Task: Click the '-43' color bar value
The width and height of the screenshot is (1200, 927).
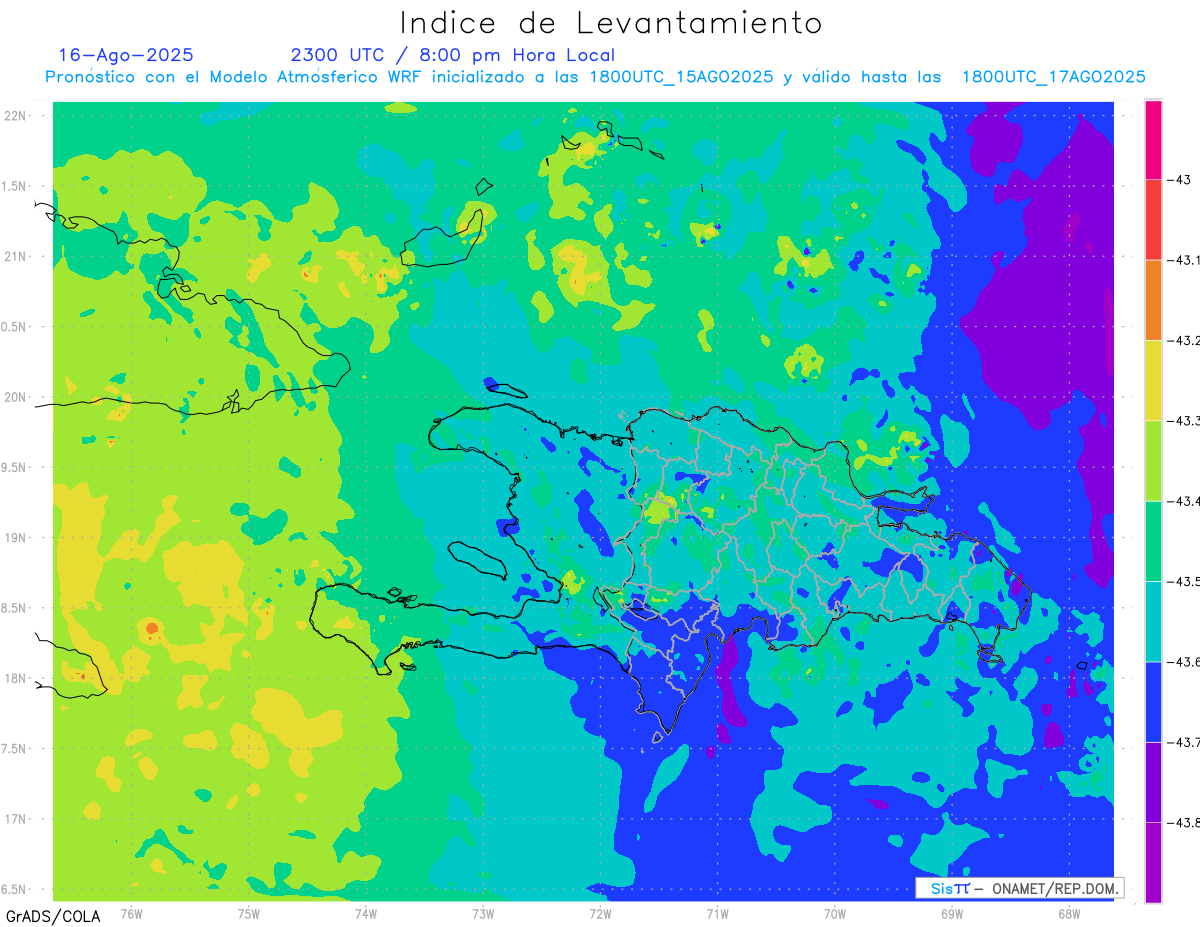Action: (1179, 180)
